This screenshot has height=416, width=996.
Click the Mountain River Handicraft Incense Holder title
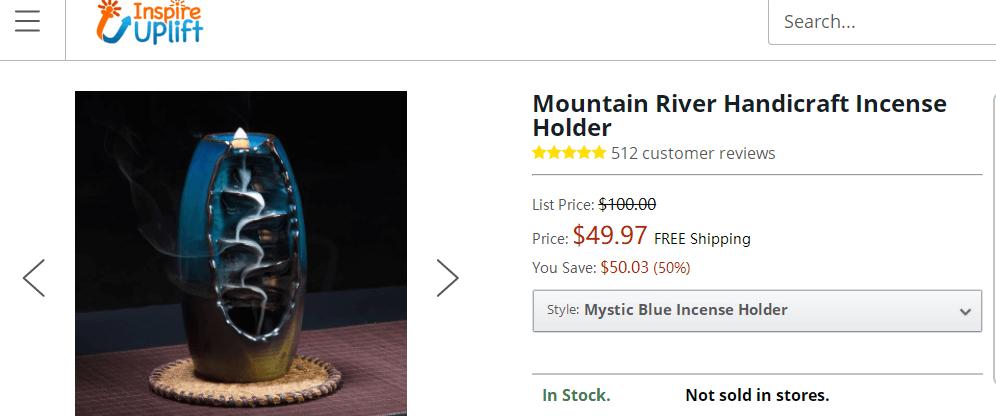pyautogui.click(x=739, y=116)
